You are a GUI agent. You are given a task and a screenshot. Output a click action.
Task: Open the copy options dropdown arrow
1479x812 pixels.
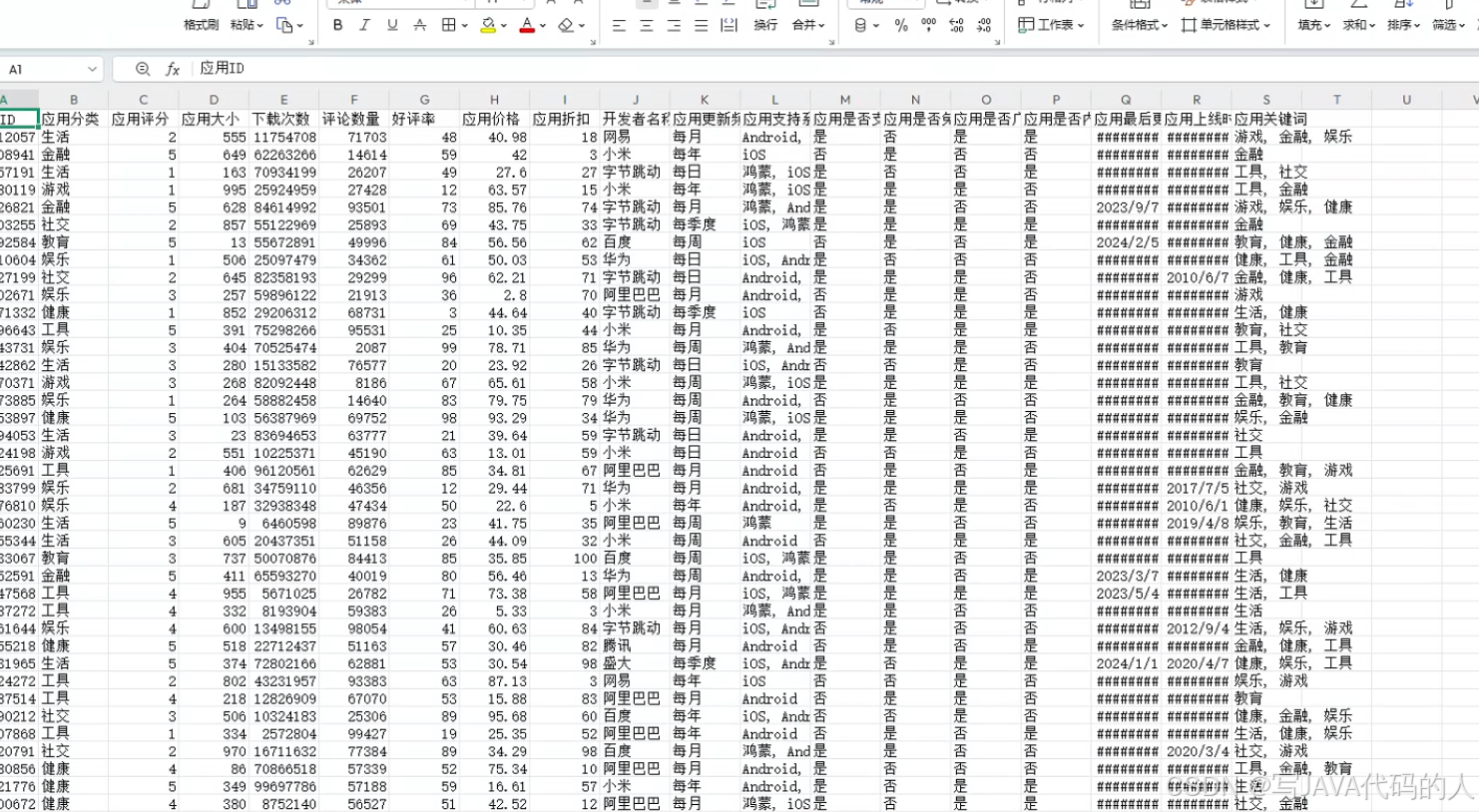click(299, 26)
